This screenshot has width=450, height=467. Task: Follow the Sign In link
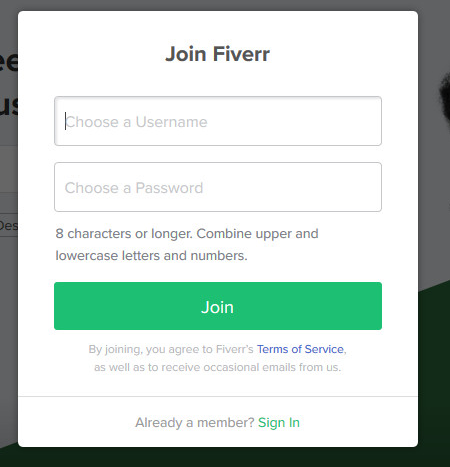279,423
